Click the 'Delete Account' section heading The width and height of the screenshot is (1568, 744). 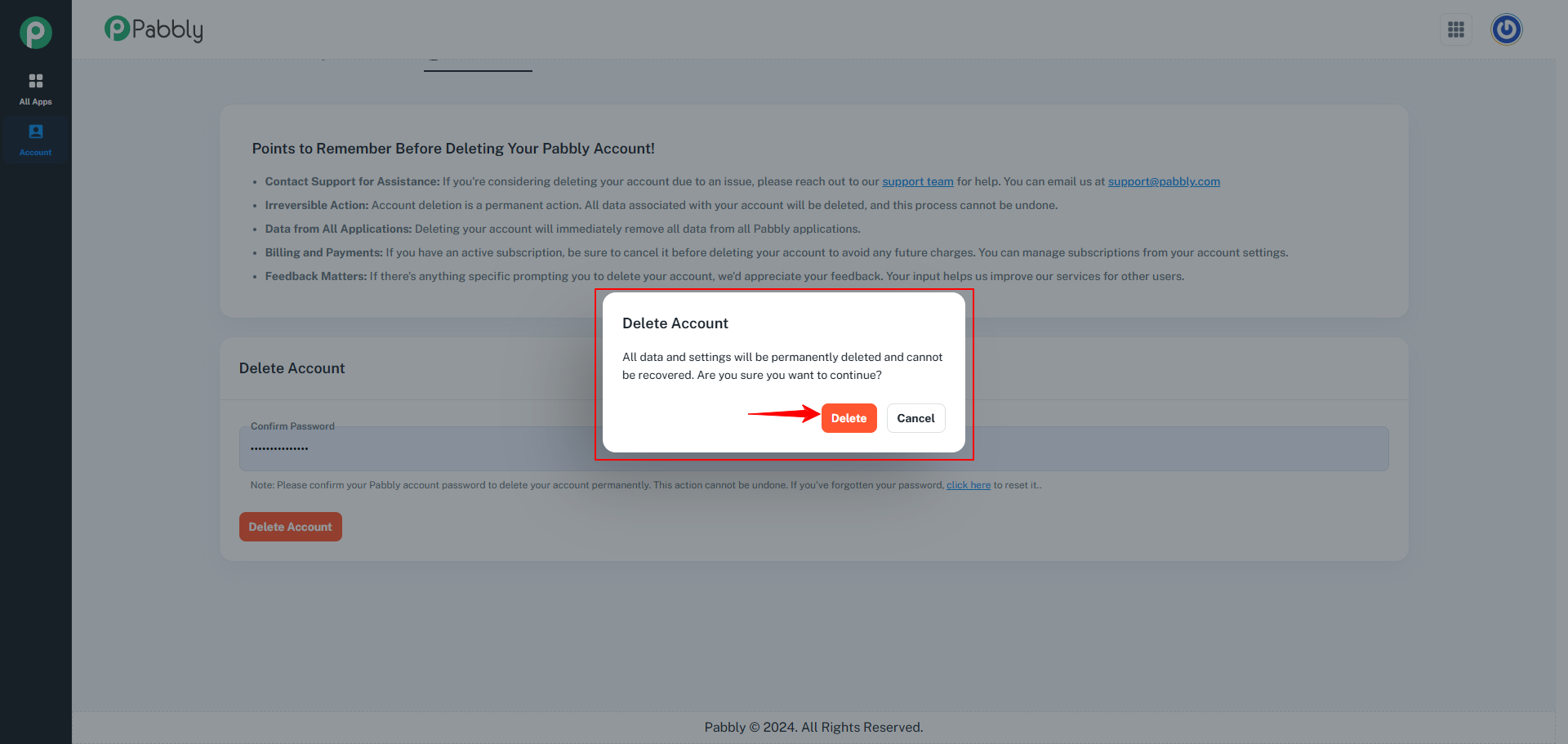point(292,368)
